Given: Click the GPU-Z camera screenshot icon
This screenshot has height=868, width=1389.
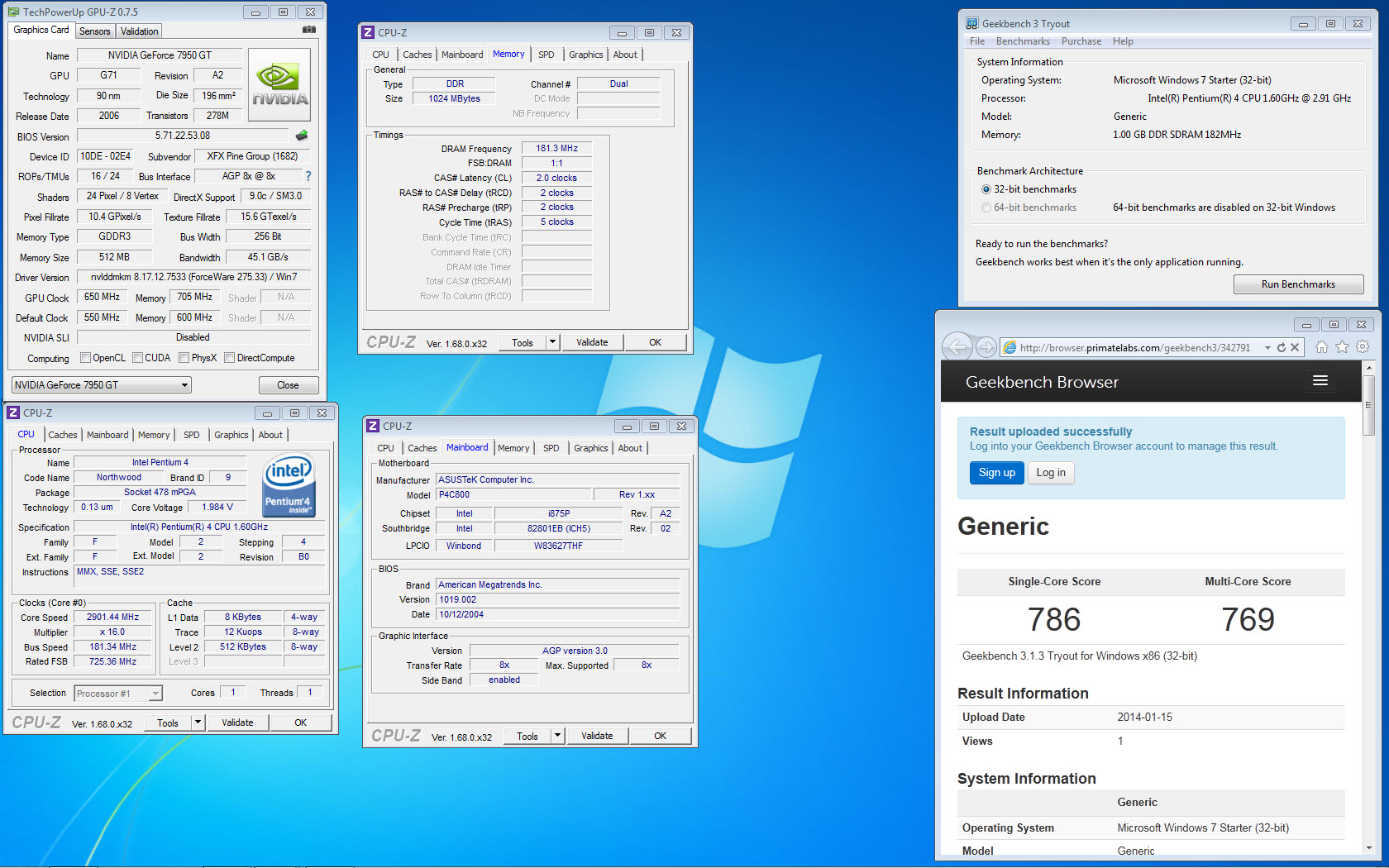Looking at the screenshot, I should [309, 30].
